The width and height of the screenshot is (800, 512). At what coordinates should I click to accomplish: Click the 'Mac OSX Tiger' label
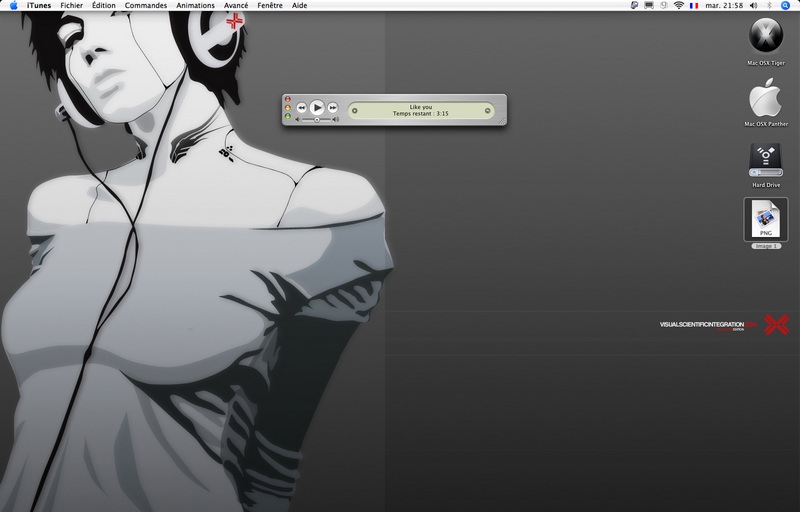766,63
